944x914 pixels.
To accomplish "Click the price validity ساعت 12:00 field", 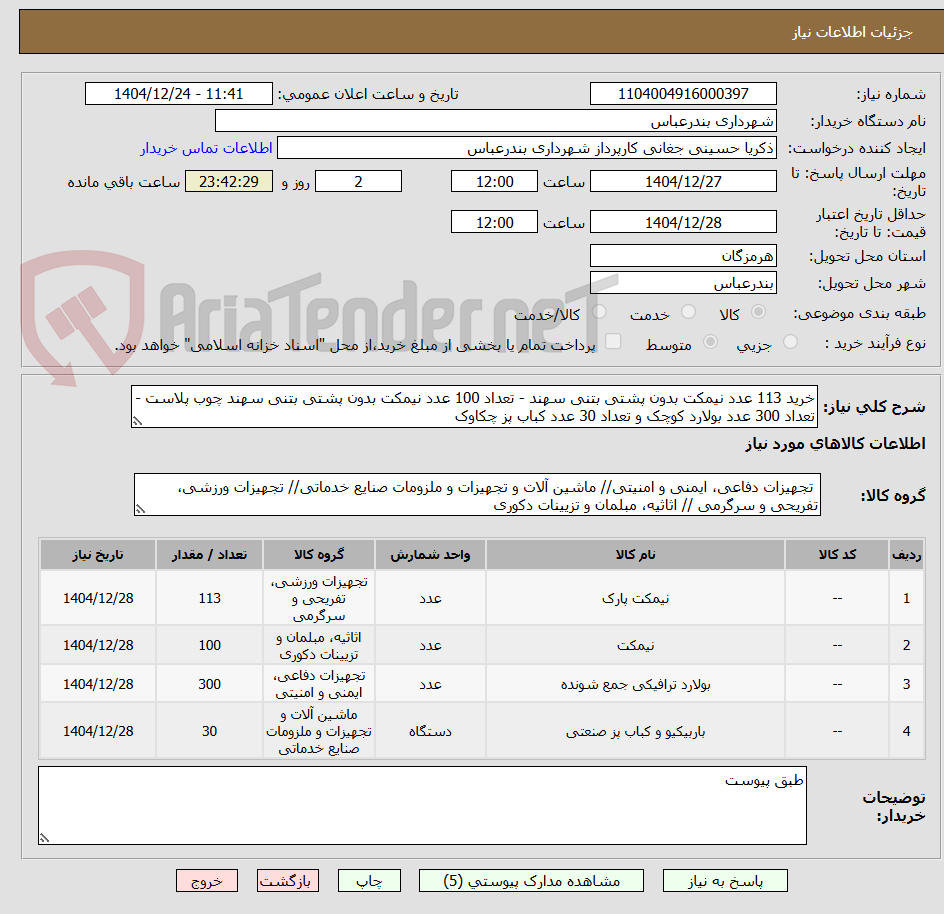I will (494, 222).
